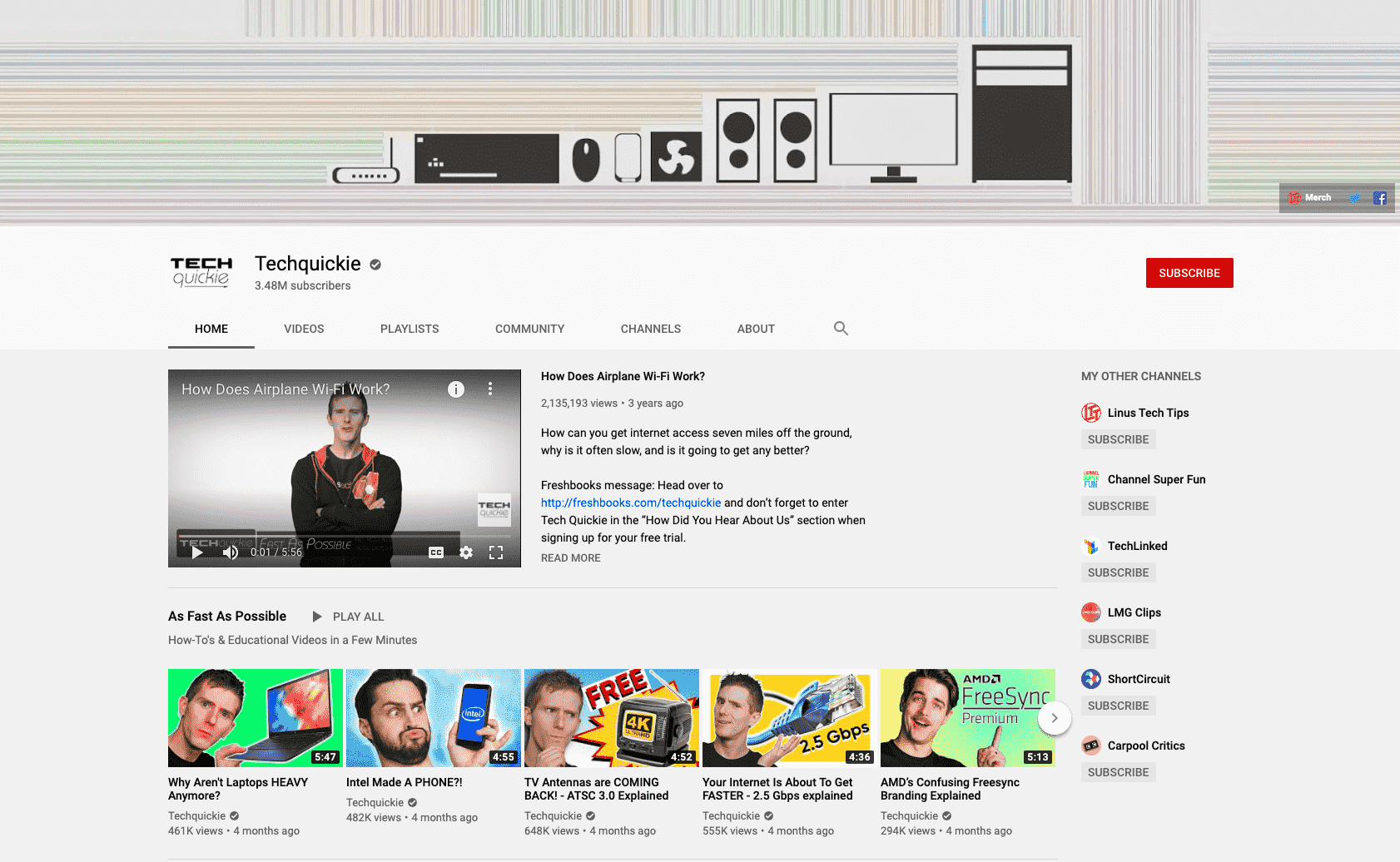This screenshot has height=862, width=1400.
Task: Enter fullscreen on the video player
Action: click(x=496, y=552)
